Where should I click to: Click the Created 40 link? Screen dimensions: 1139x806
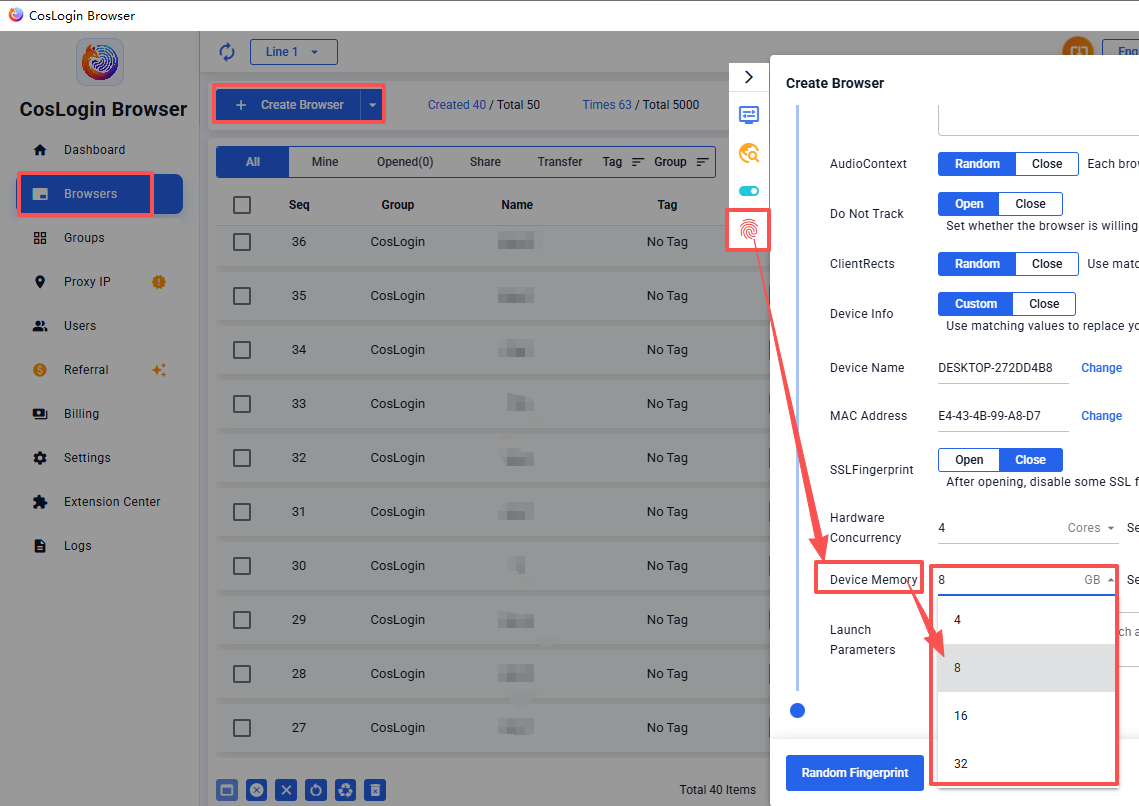point(456,105)
